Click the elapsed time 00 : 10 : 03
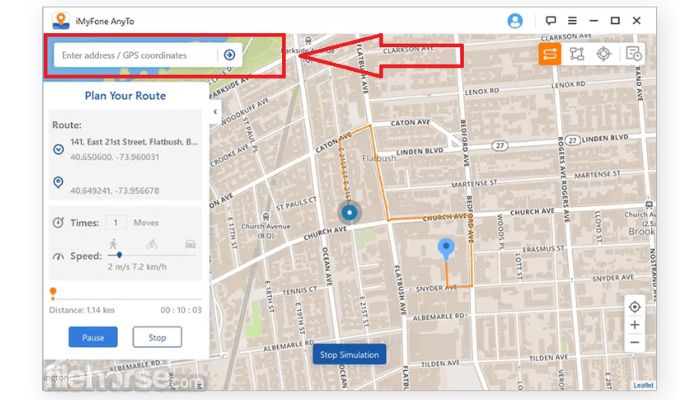700x400 pixels. (181, 310)
